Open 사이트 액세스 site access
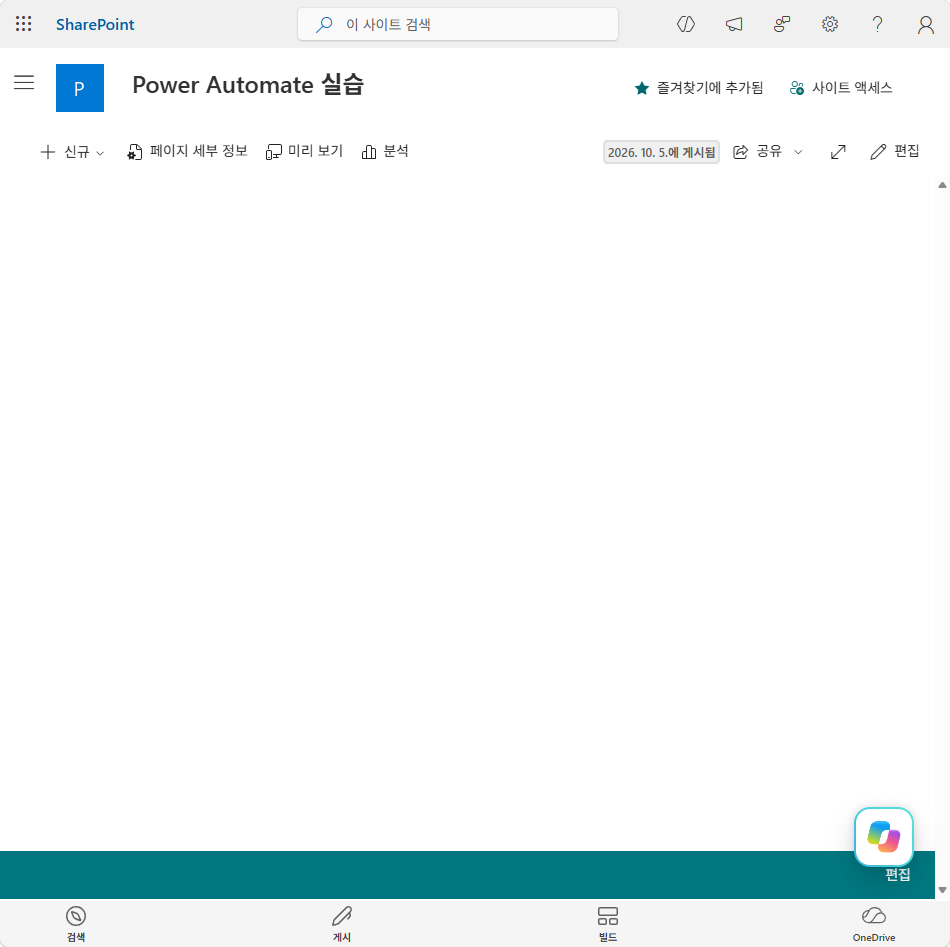This screenshot has width=950, height=947. [841, 88]
